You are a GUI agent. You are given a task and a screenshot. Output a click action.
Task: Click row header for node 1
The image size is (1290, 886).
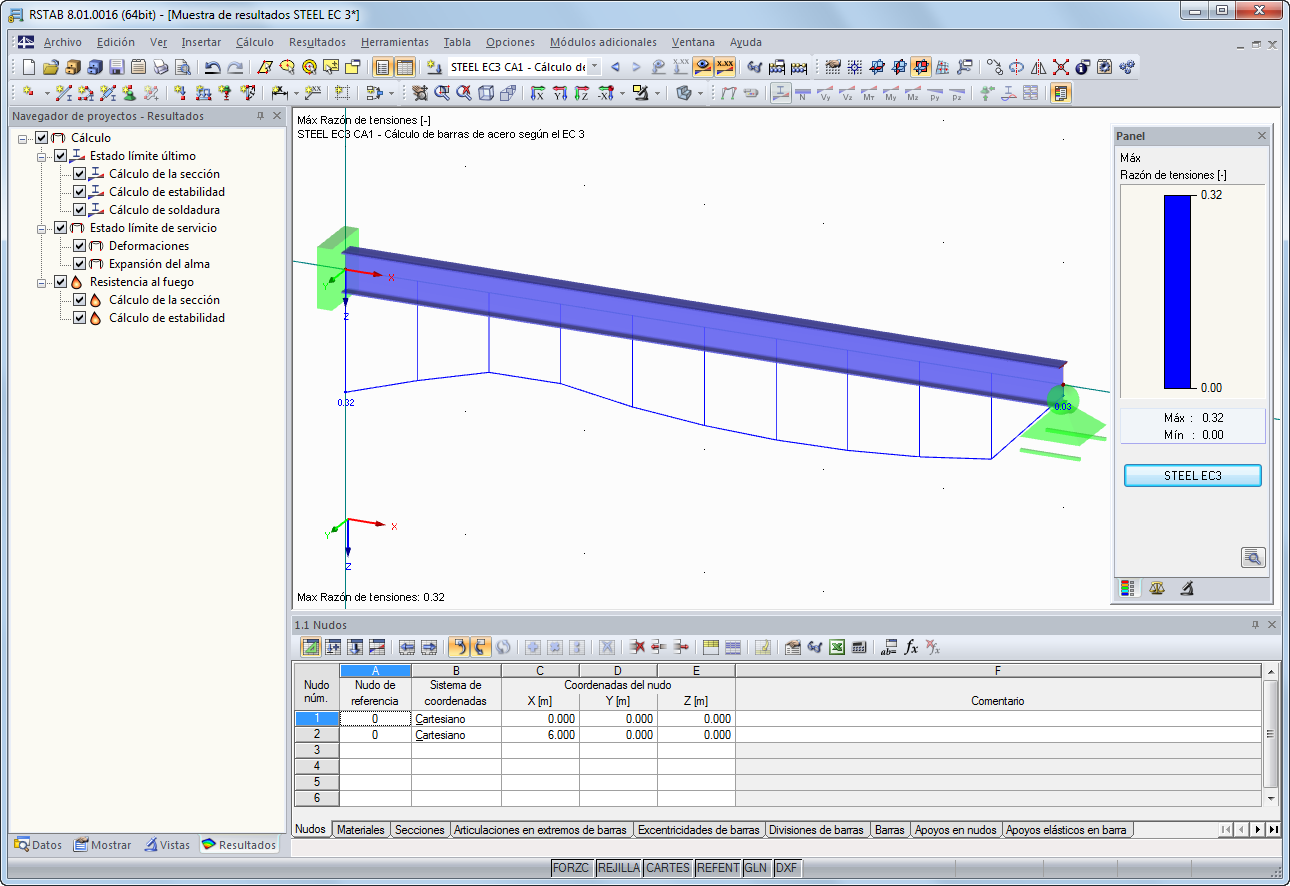pyautogui.click(x=317, y=718)
